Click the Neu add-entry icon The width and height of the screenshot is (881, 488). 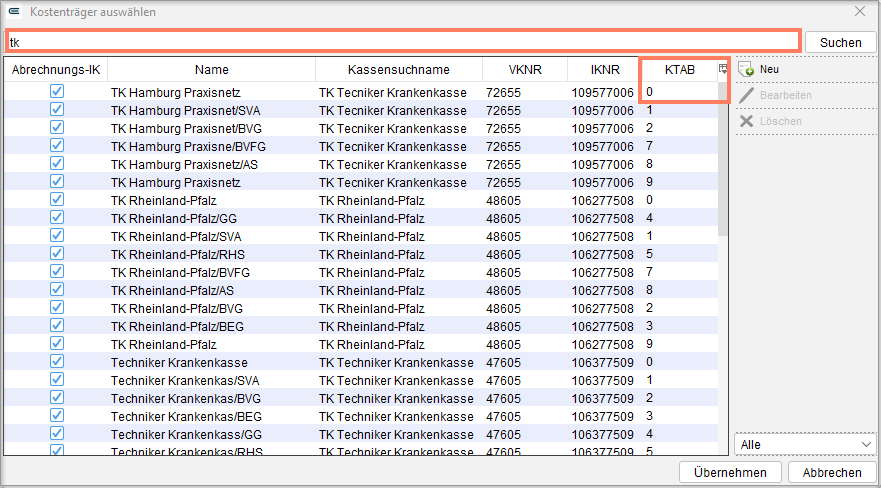pyautogui.click(x=746, y=70)
